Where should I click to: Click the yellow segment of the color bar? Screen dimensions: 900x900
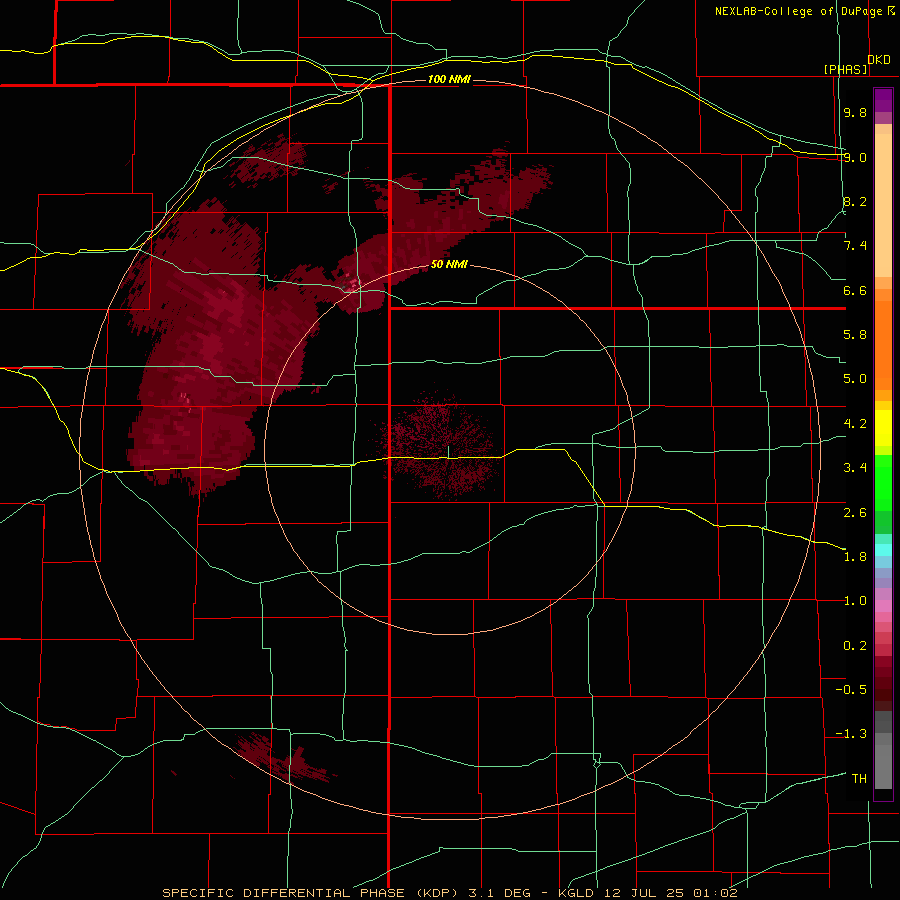883,428
